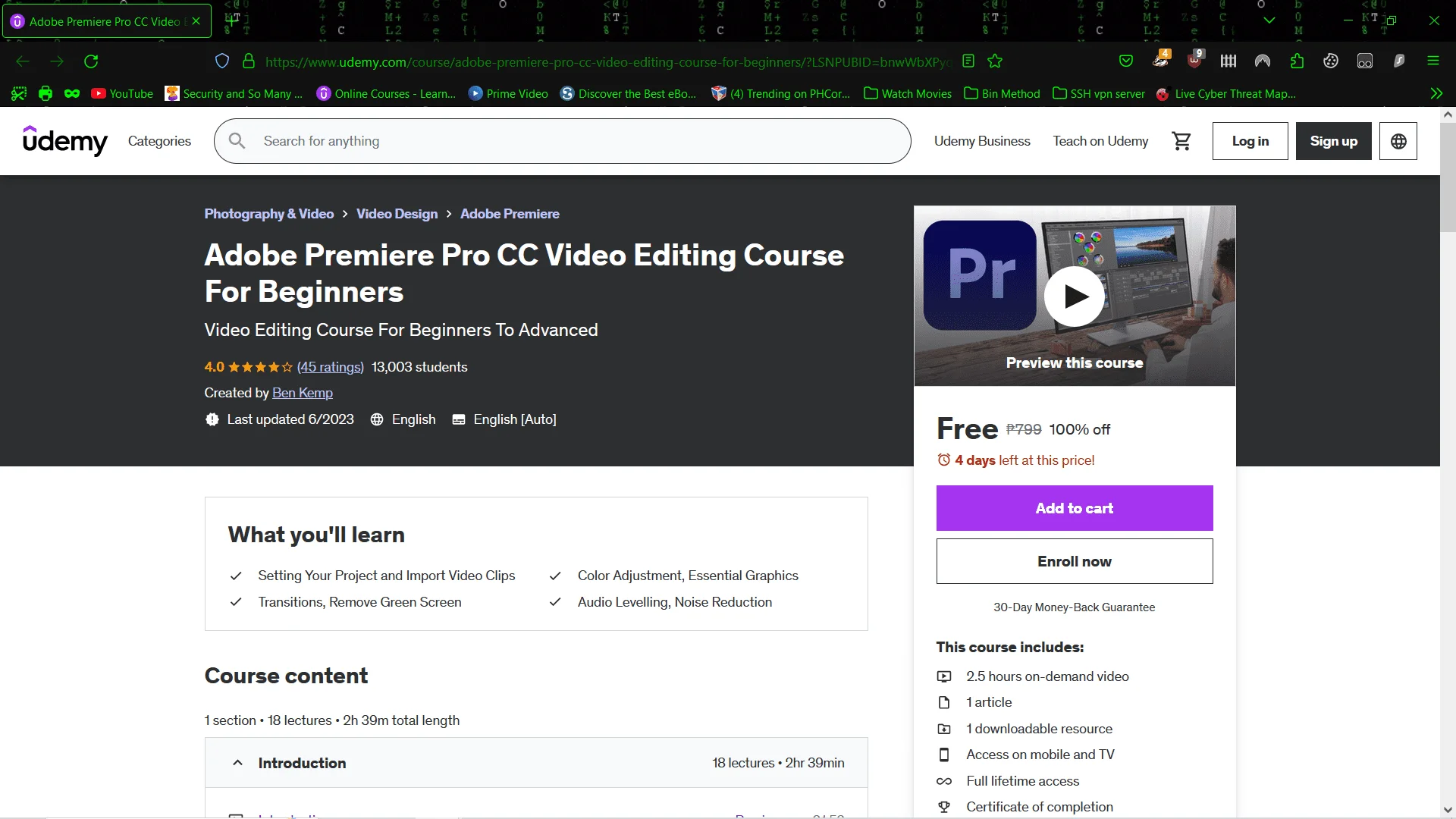Close the Adobe Premiere Pro browser tab
Screen dimensions: 1456x819
coord(196,21)
